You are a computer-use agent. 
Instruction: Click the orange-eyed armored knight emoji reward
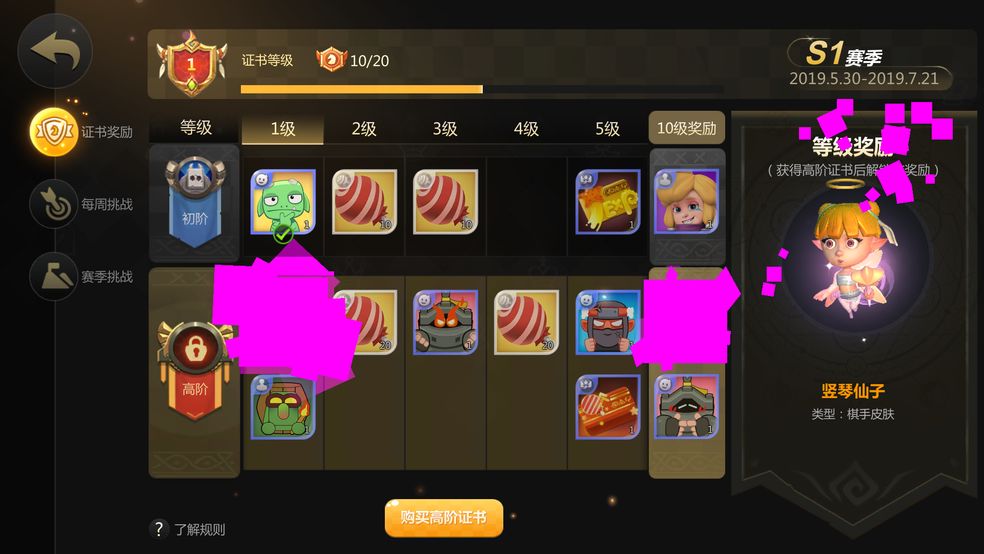[445, 322]
